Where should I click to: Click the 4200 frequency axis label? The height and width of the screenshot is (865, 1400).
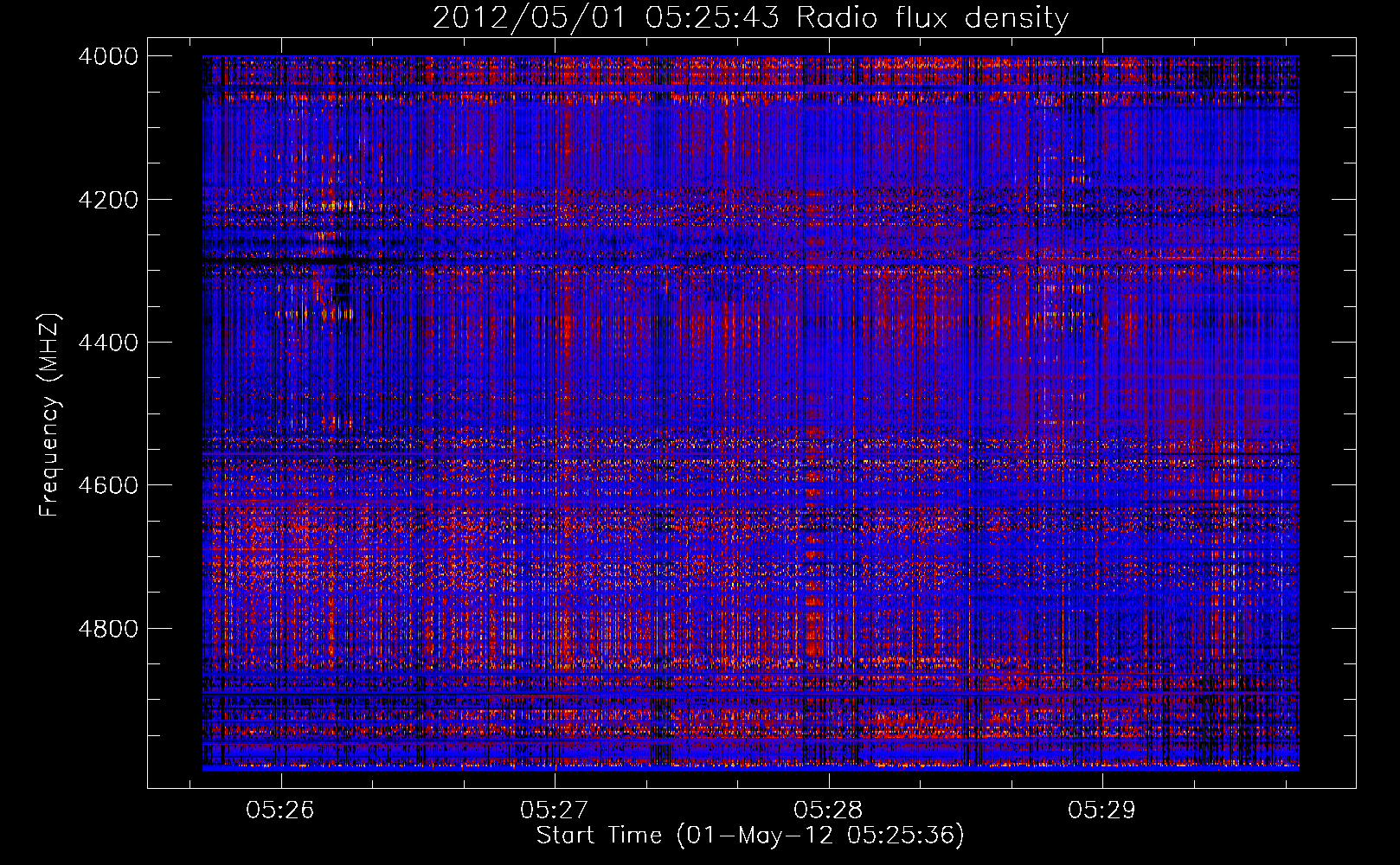tap(108, 200)
